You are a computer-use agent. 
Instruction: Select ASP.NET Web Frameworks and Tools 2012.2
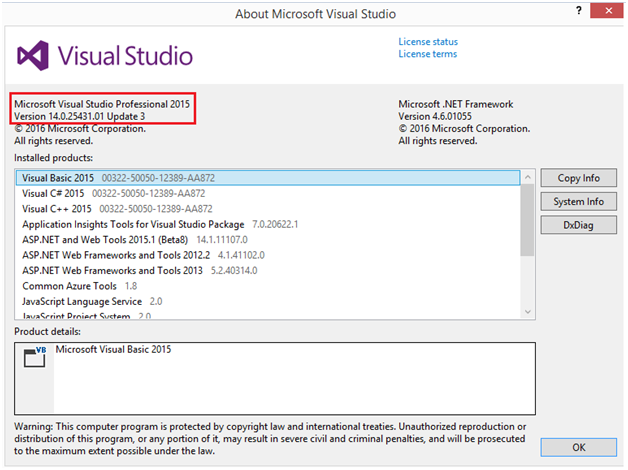268,255
